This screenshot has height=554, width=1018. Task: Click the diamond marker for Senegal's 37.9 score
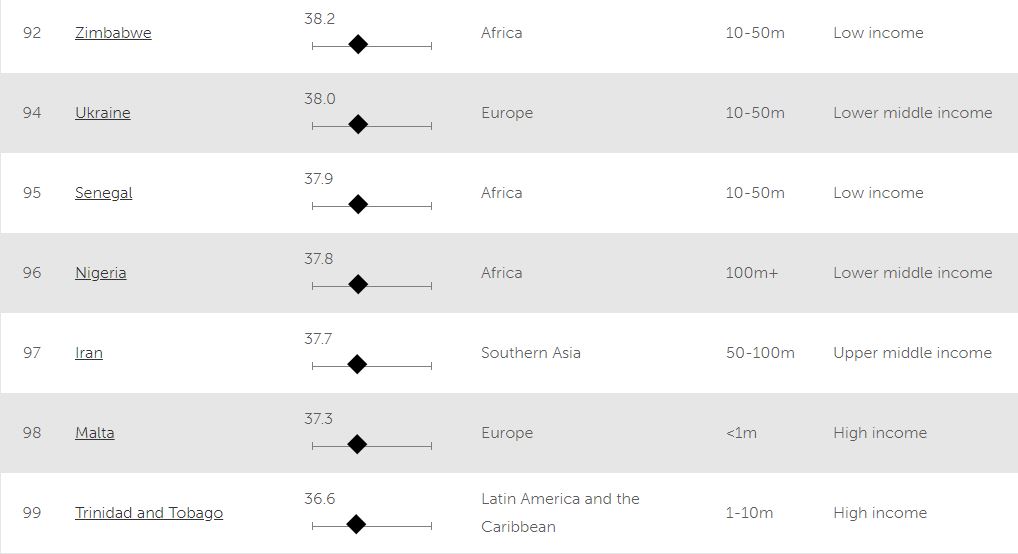pyautogui.click(x=358, y=204)
